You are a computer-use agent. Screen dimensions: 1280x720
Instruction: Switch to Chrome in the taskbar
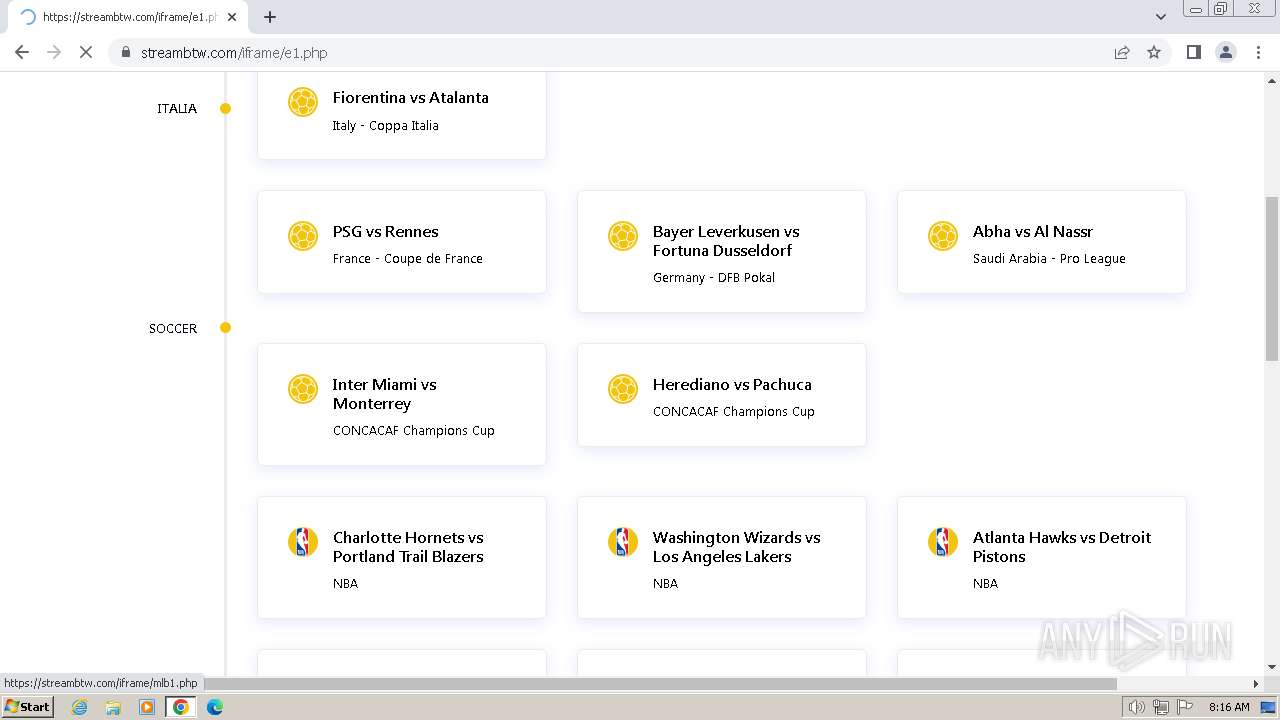click(180, 707)
